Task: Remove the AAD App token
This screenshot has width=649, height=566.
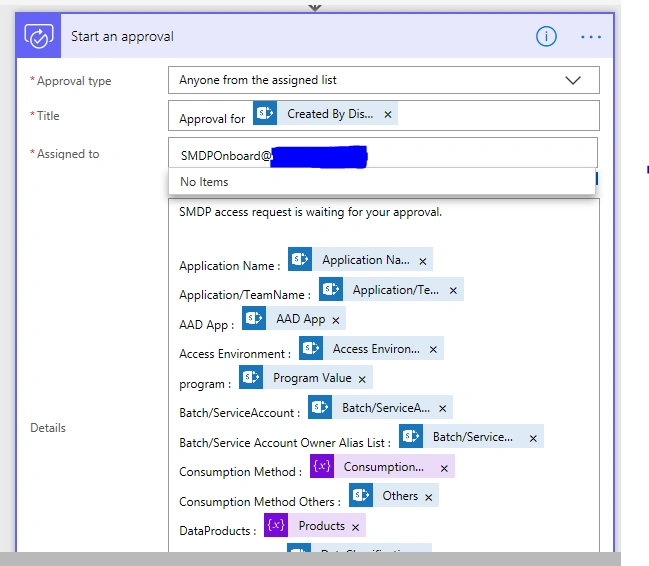Action: pos(336,320)
